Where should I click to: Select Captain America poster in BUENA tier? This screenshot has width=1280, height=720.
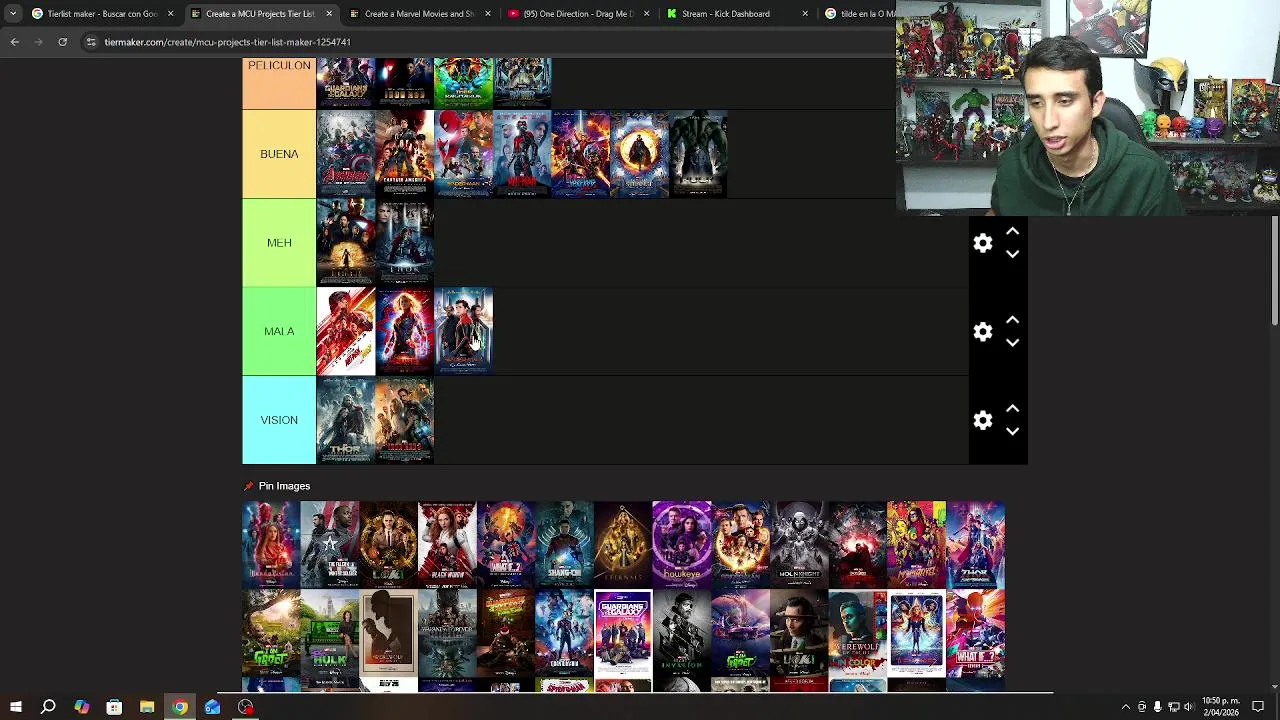click(405, 154)
